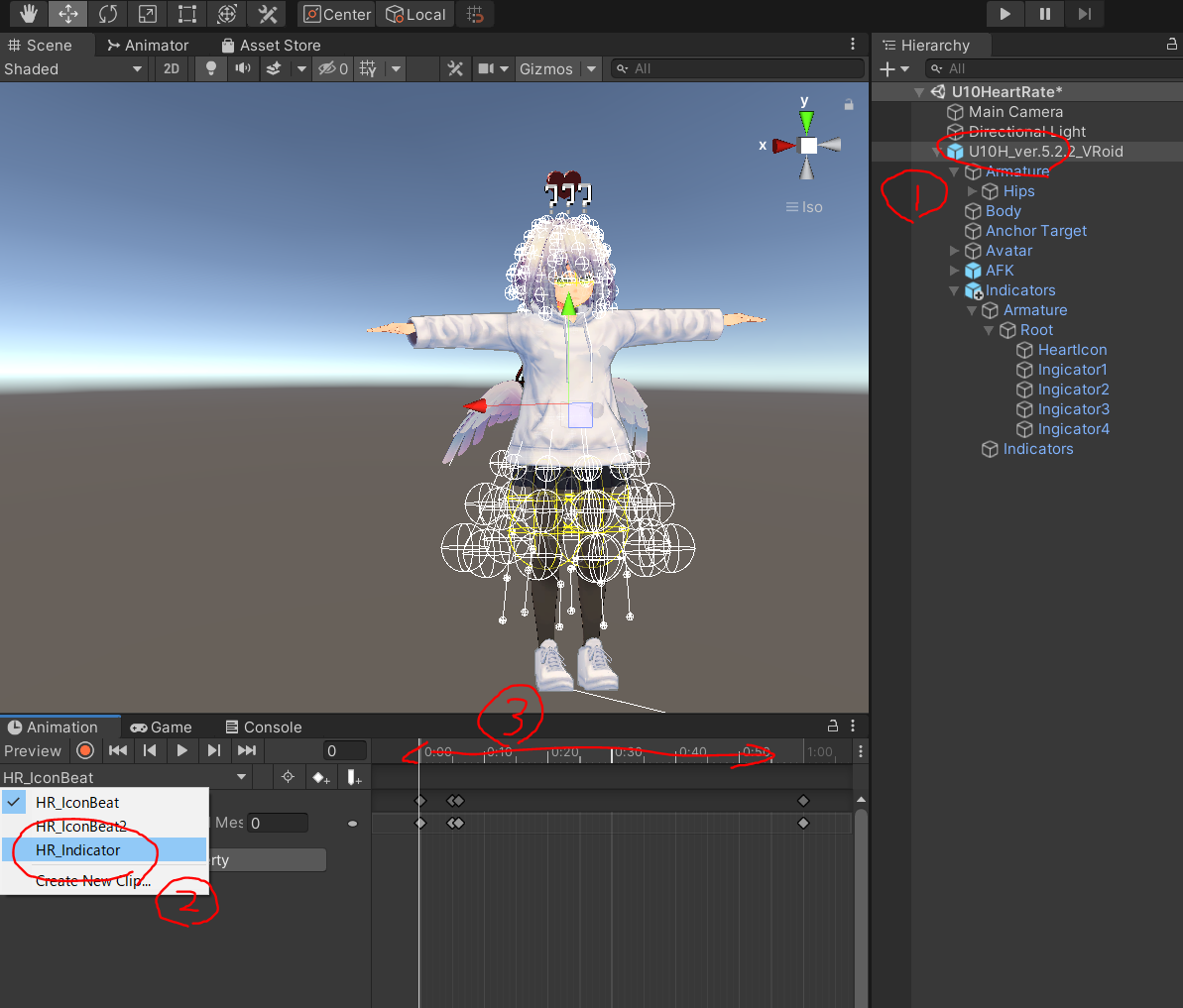Select Main Camera in Hierarchy
Image resolution: width=1183 pixels, height=1008 pixels.
click(x=1015, y=112)
